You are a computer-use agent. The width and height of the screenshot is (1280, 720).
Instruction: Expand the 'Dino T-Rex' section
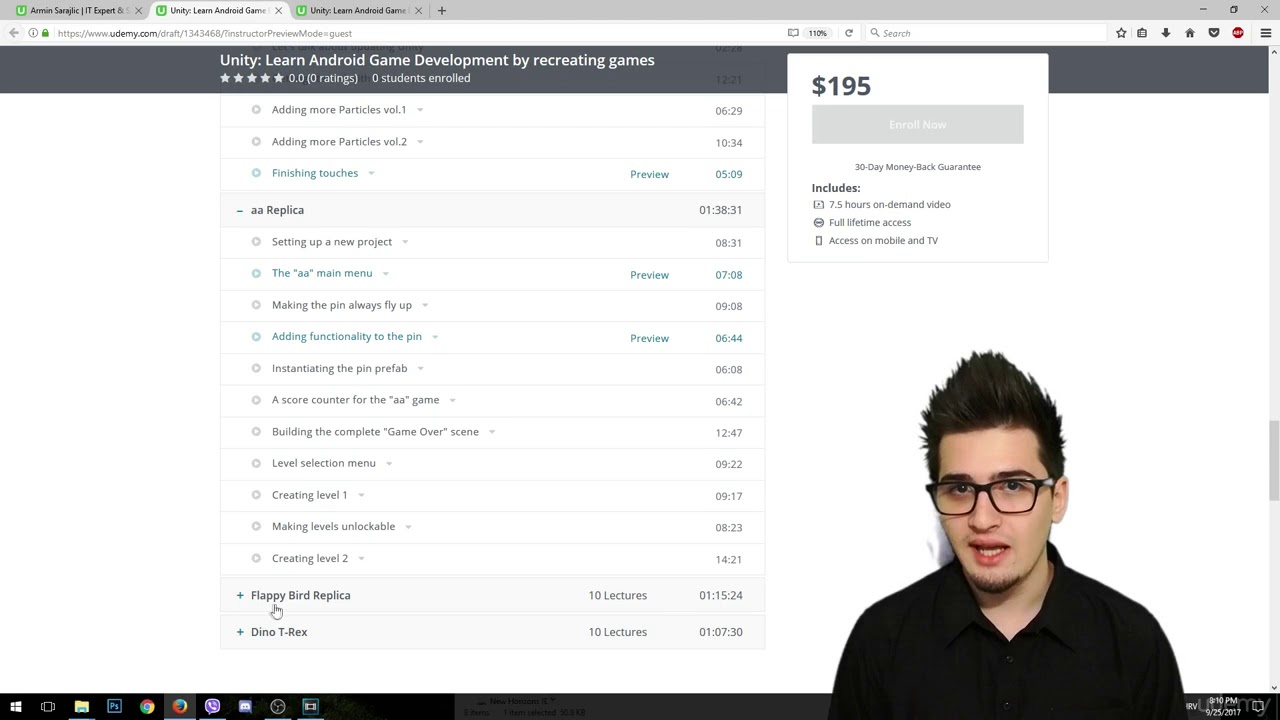(x=240, y=632)
